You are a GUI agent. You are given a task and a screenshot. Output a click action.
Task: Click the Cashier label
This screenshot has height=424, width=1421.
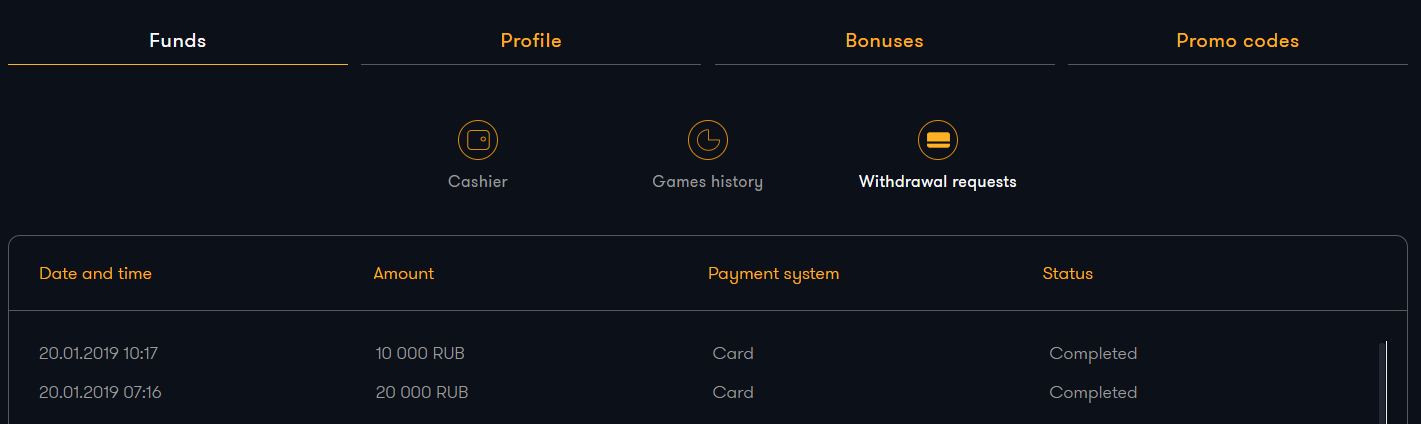coord(478,182)
